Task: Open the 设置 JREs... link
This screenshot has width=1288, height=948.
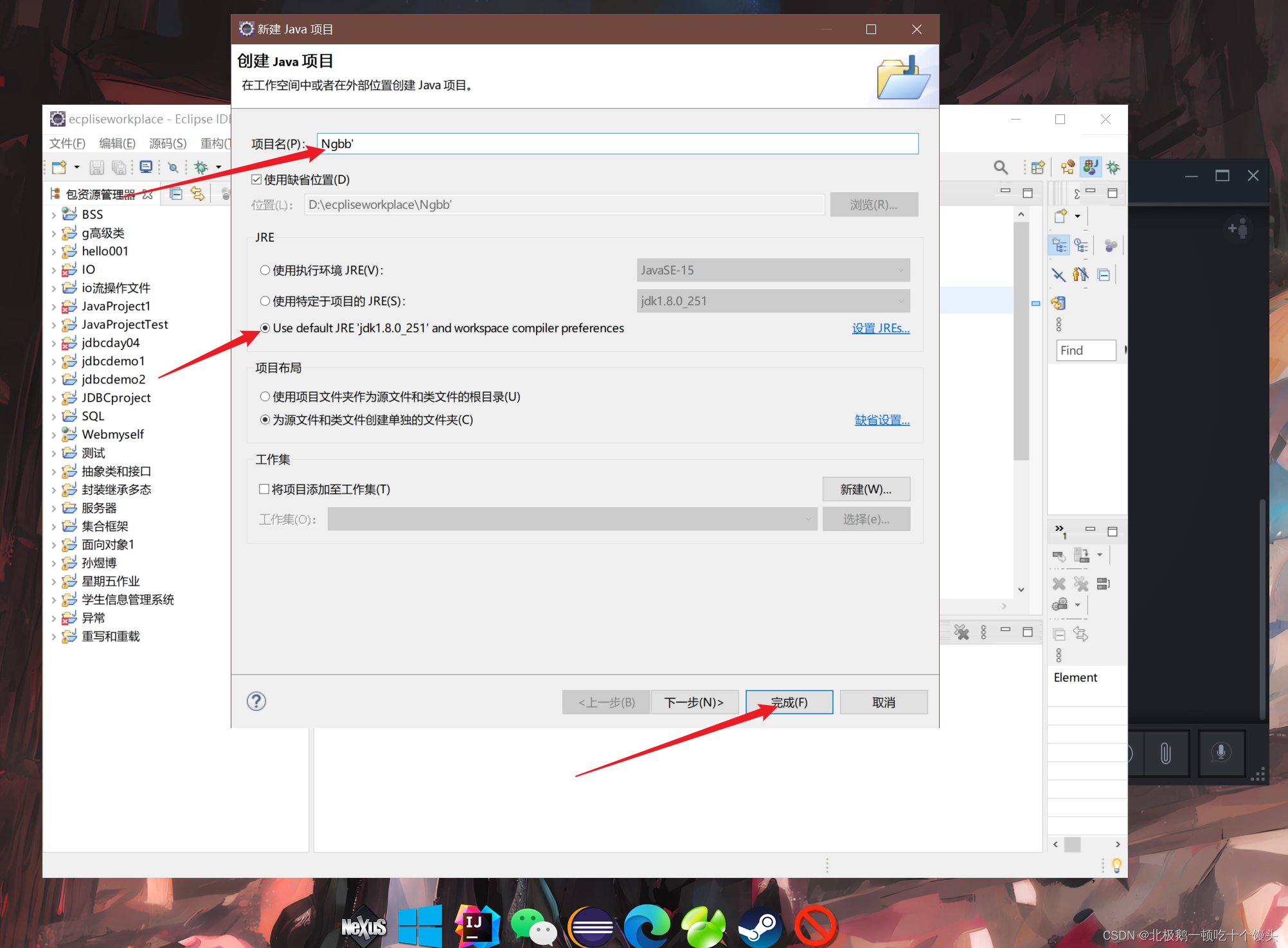Action: [881, 328]
